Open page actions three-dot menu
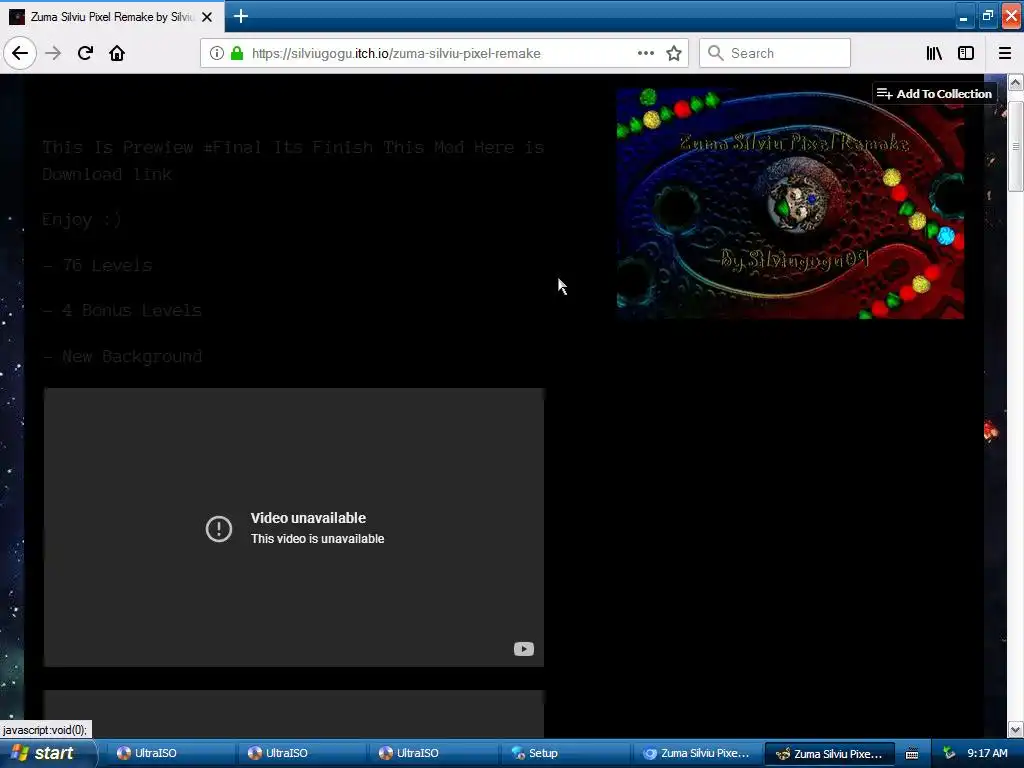Screen dimensions: 1024x768 (645, 53)
